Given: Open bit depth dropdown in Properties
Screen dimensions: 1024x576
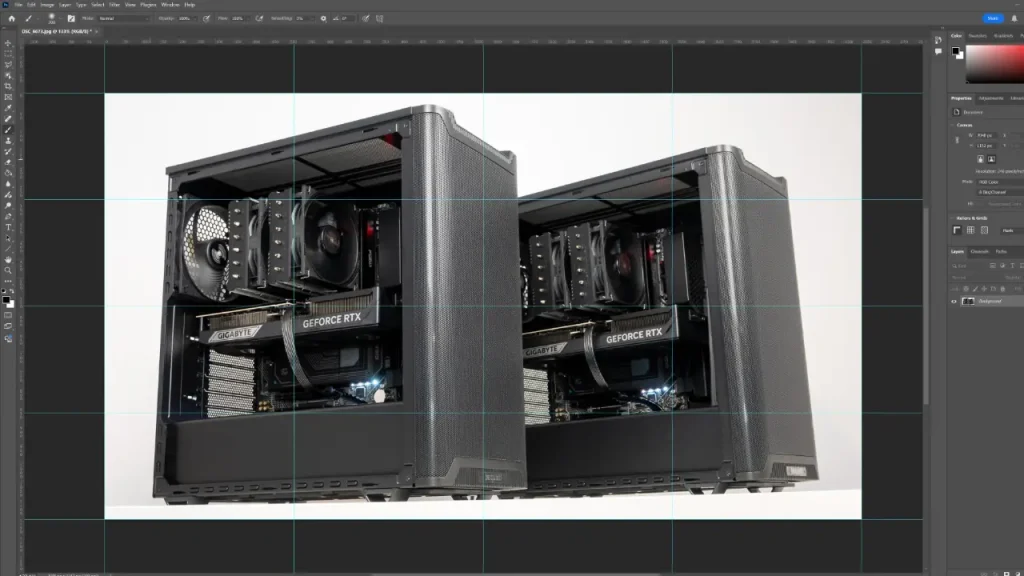Looking at the screenshot, I should 1000,192.
